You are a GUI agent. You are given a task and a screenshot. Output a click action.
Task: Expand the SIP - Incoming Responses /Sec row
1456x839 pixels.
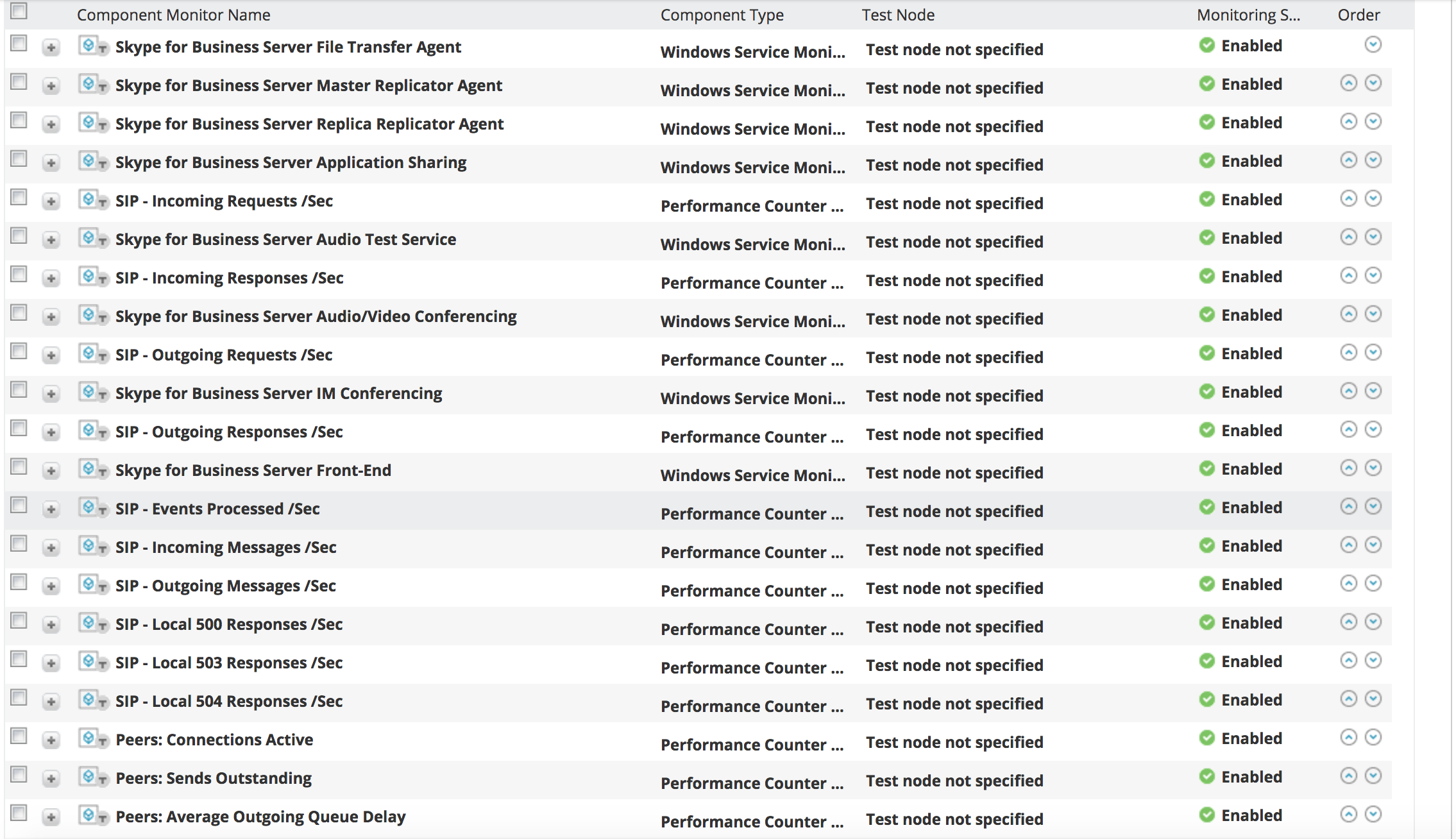point(51,278)
